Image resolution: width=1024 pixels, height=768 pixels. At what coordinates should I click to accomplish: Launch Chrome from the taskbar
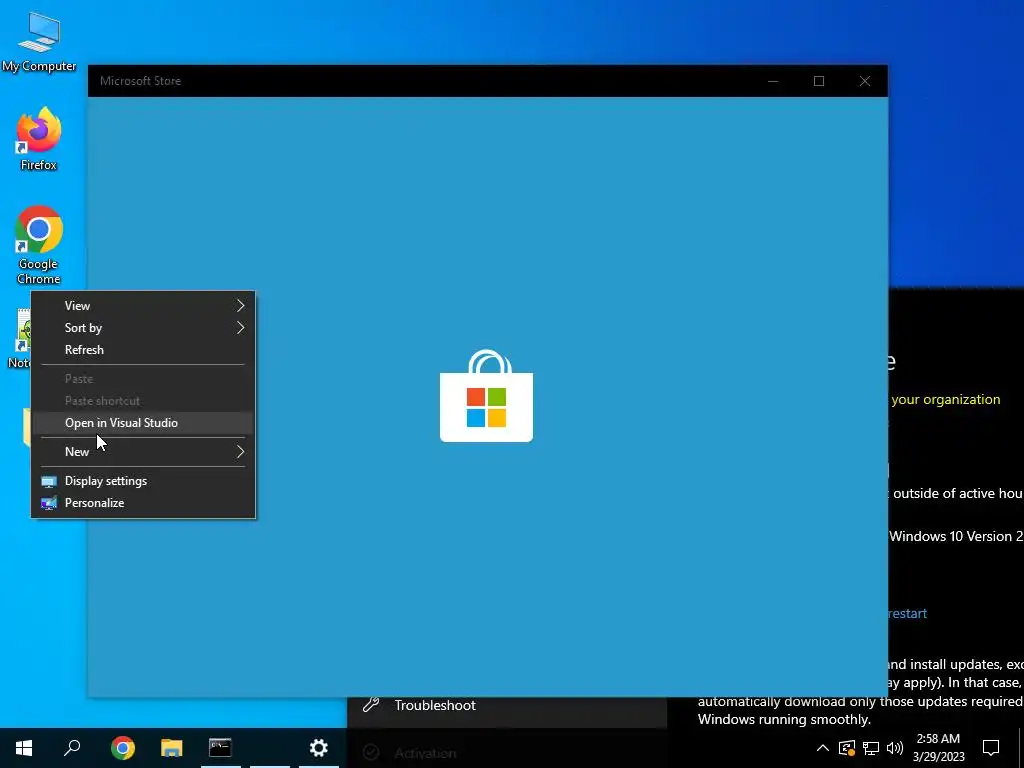click(x=123, y=748)
